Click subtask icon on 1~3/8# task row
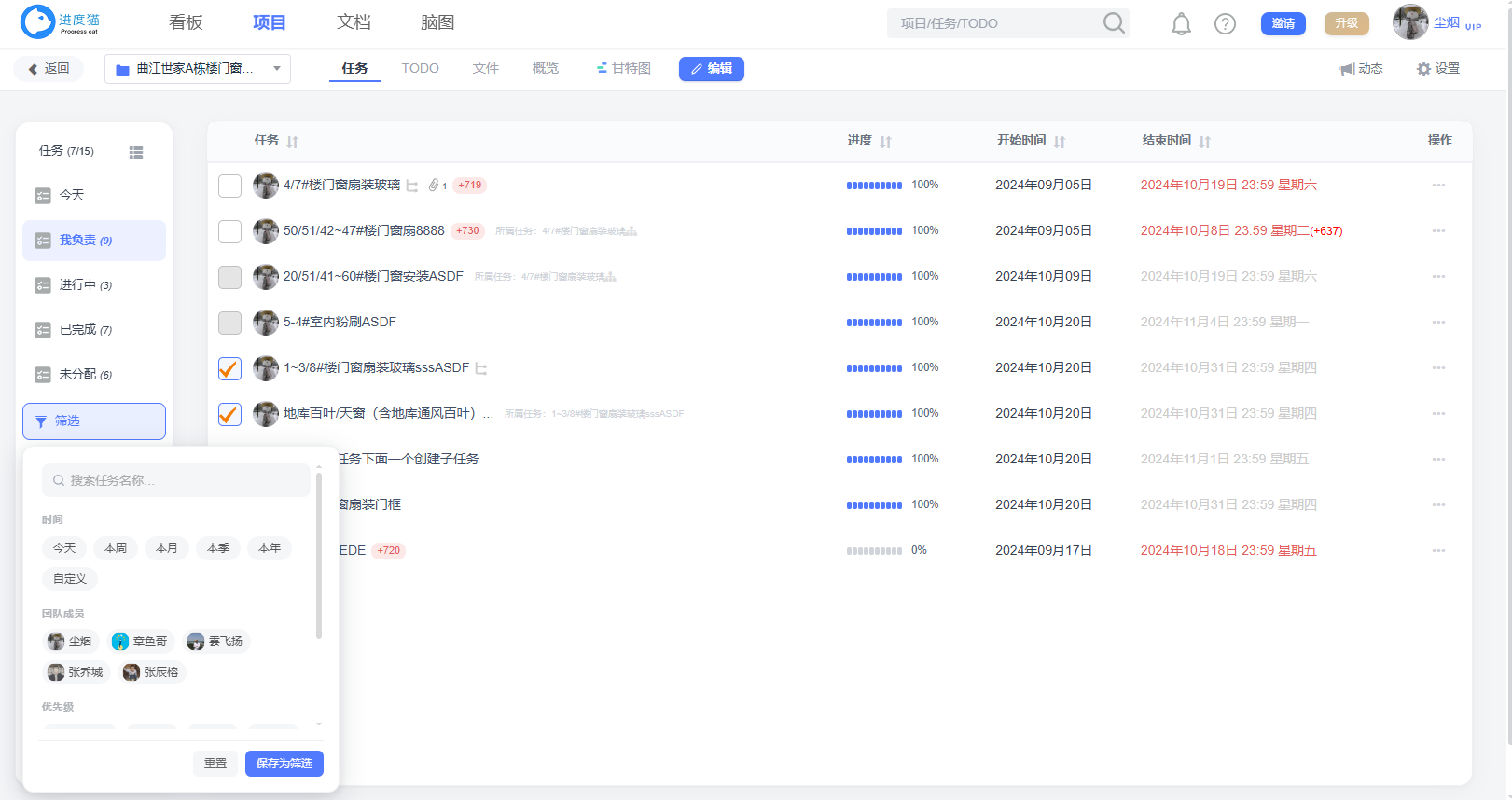 (x=481, y=368)
